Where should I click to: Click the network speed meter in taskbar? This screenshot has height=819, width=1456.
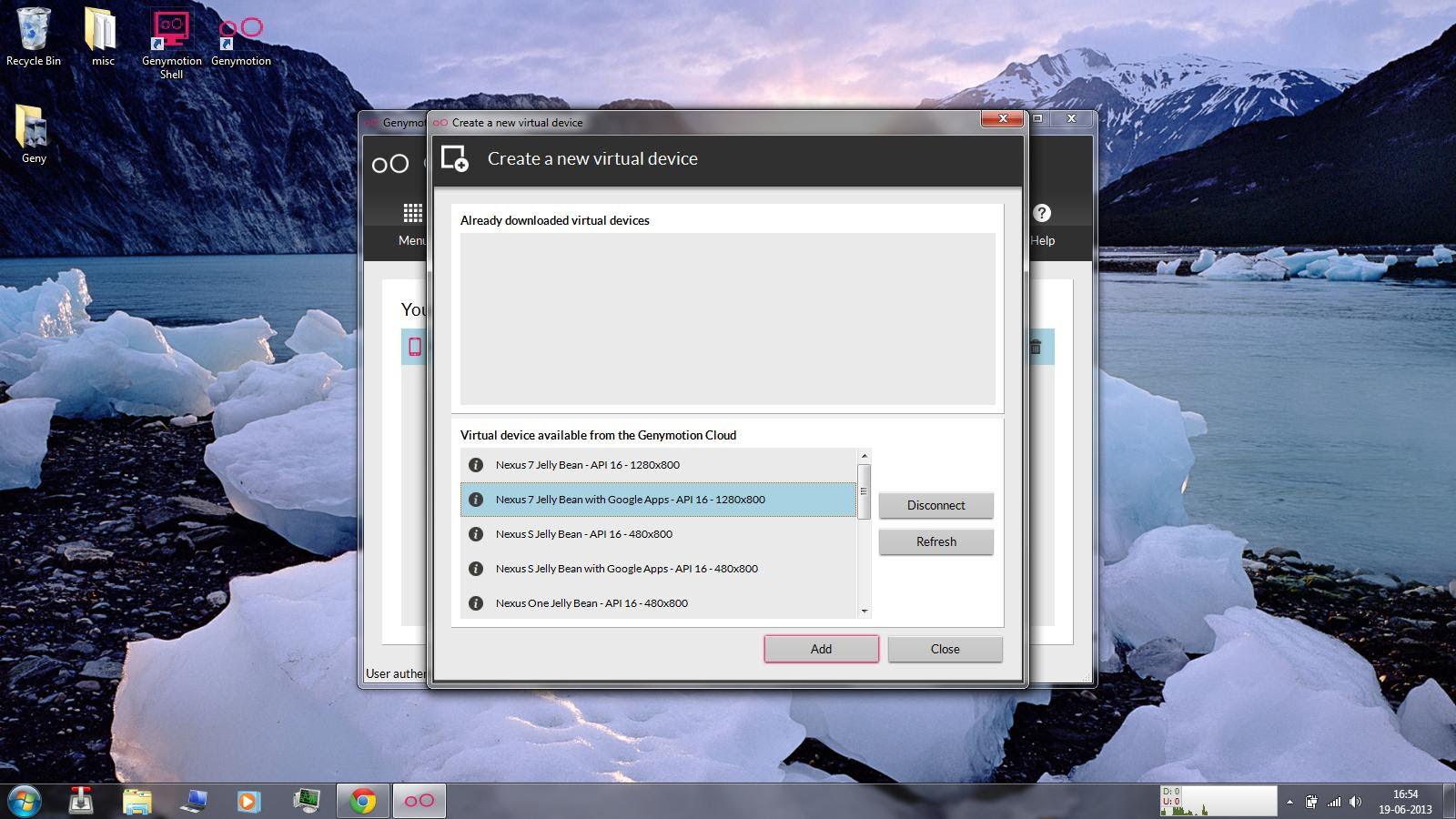(1218, 801)
